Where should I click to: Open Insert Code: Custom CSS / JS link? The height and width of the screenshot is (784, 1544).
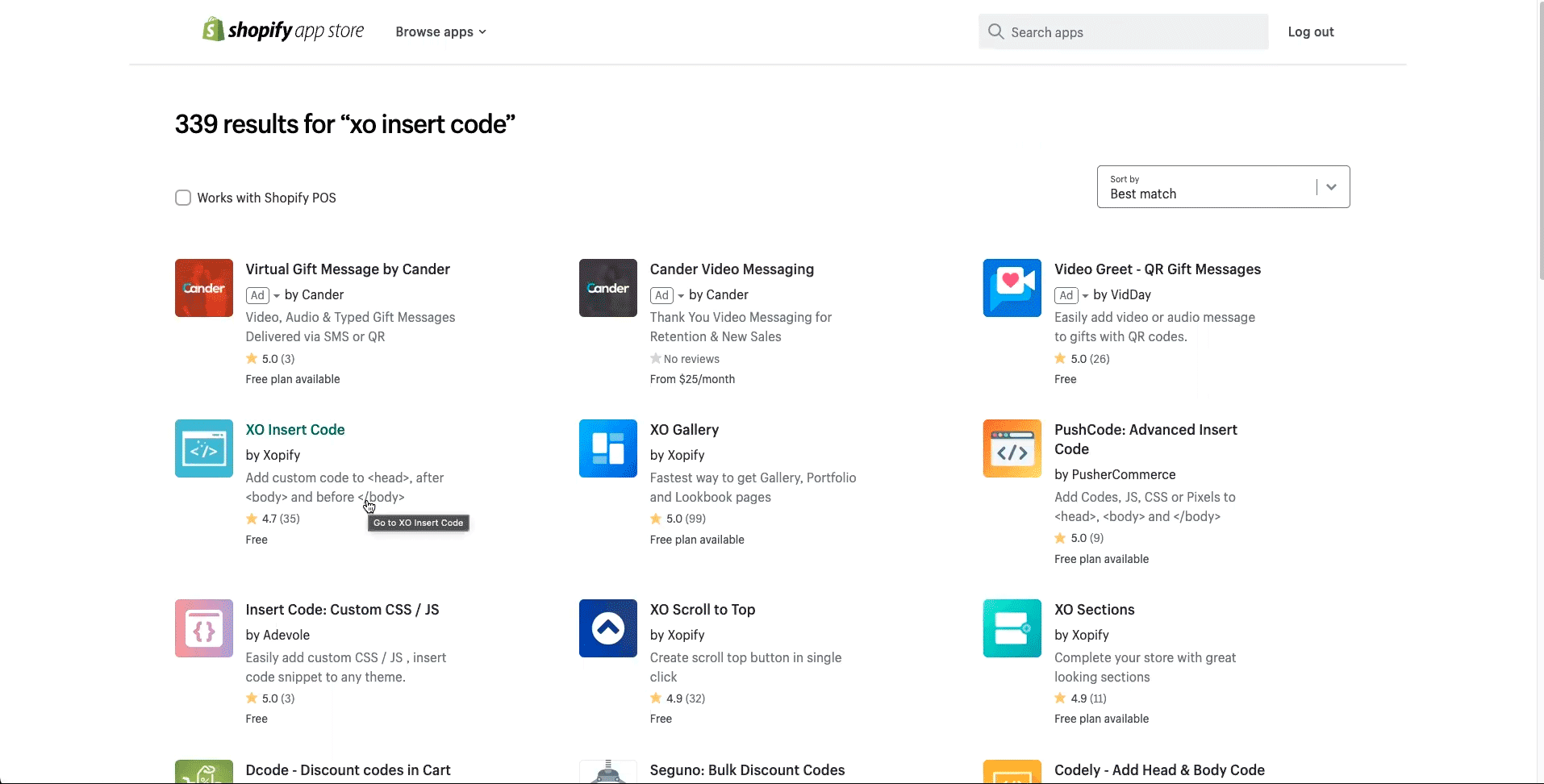coord(342,609)
